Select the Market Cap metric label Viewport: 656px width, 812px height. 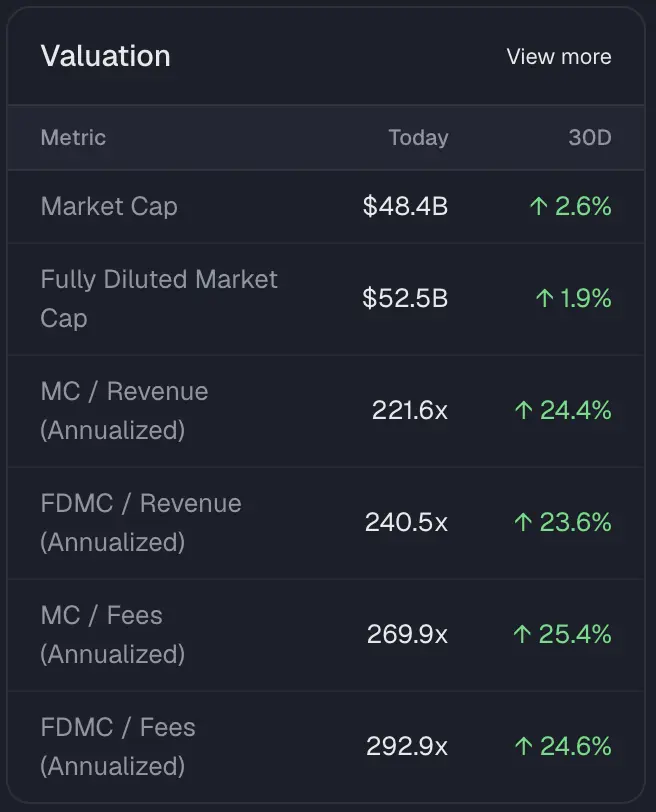[x=109, y=207]
